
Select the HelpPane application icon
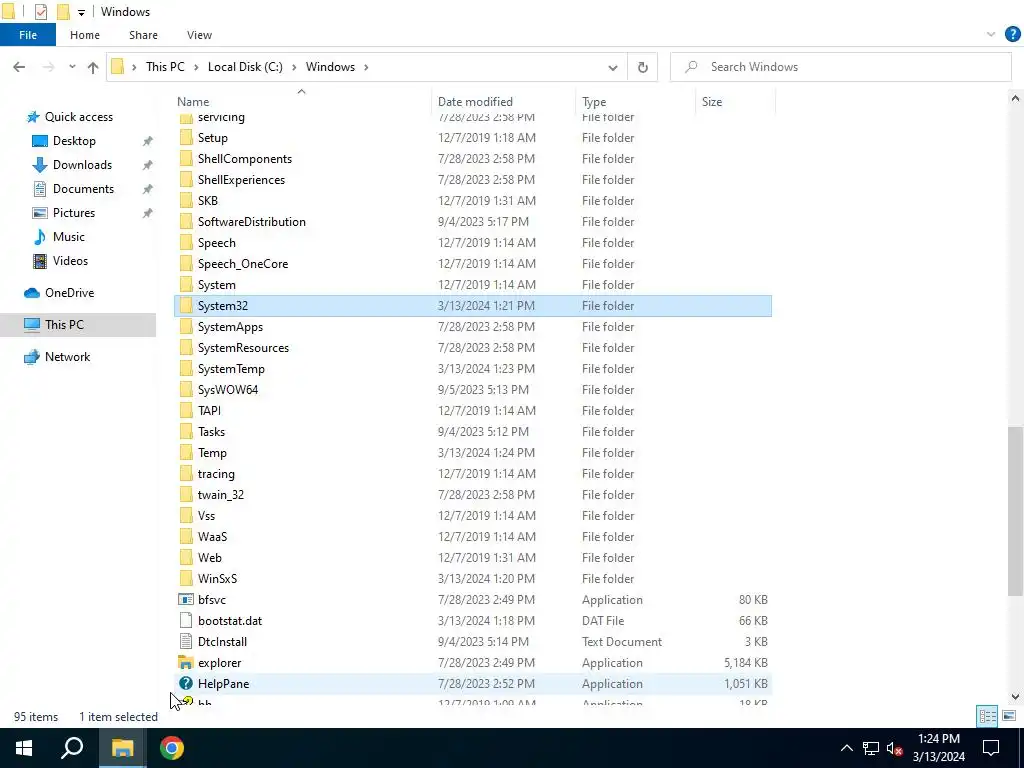[x=186, y=683]
